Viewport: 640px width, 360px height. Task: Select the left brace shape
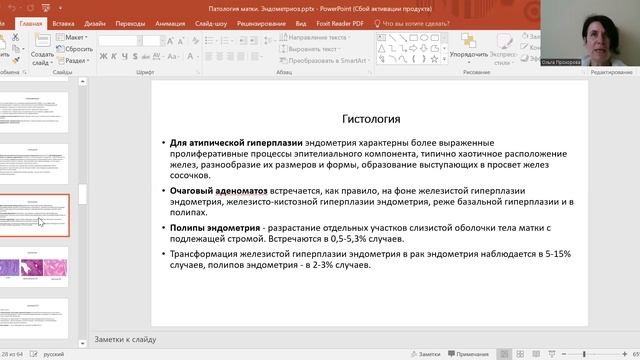tap(413, 59)
